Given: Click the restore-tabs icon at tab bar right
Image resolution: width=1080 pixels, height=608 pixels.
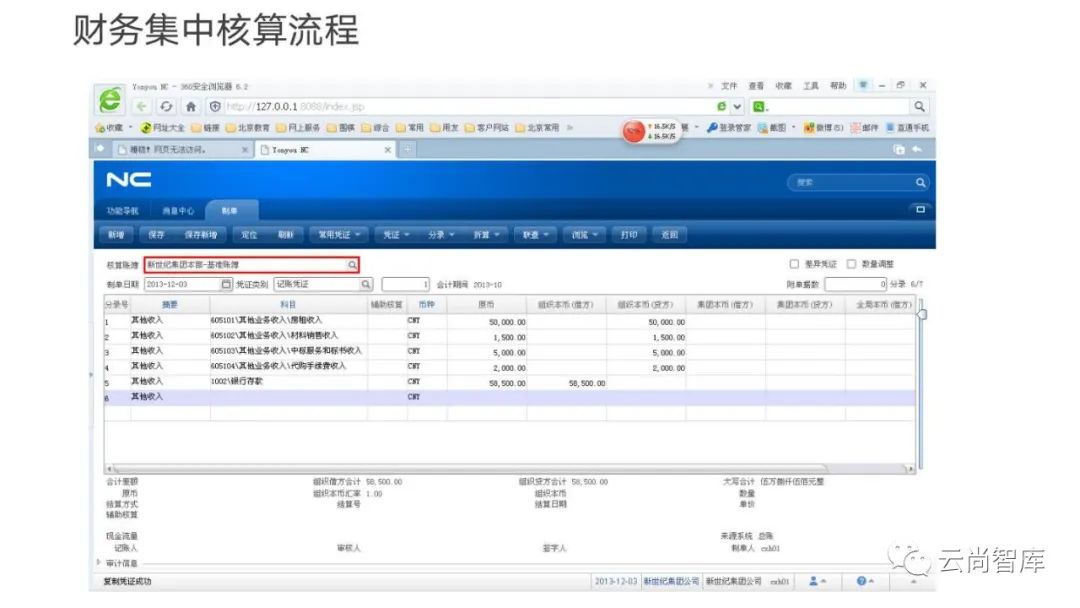Looking at the screenshot, I should [x=899, y=149].
